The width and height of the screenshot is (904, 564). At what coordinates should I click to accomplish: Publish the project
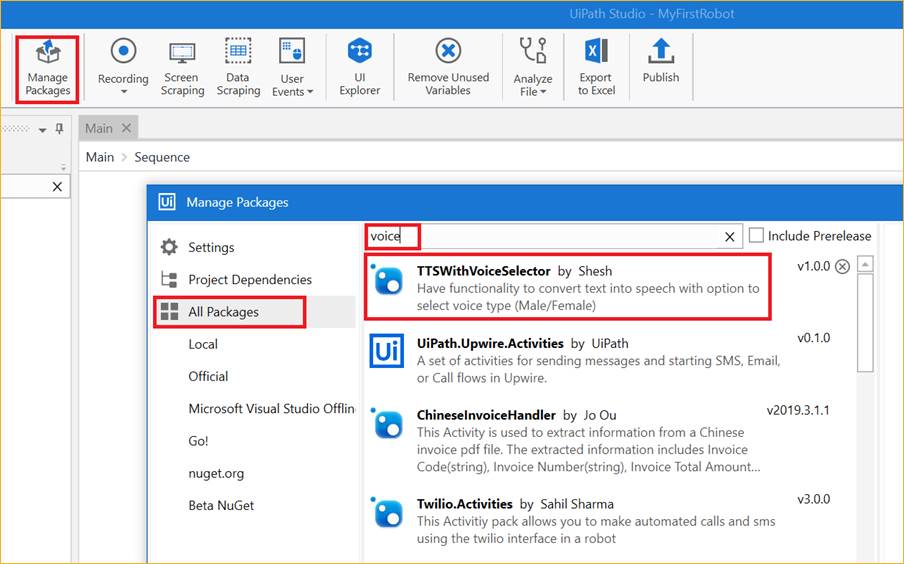tap(661, 62)
